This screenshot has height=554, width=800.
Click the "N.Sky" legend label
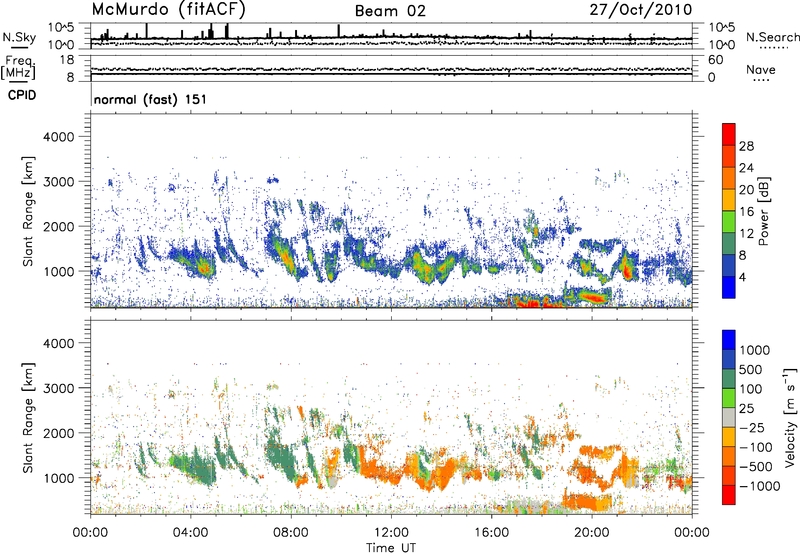(19, 37)
